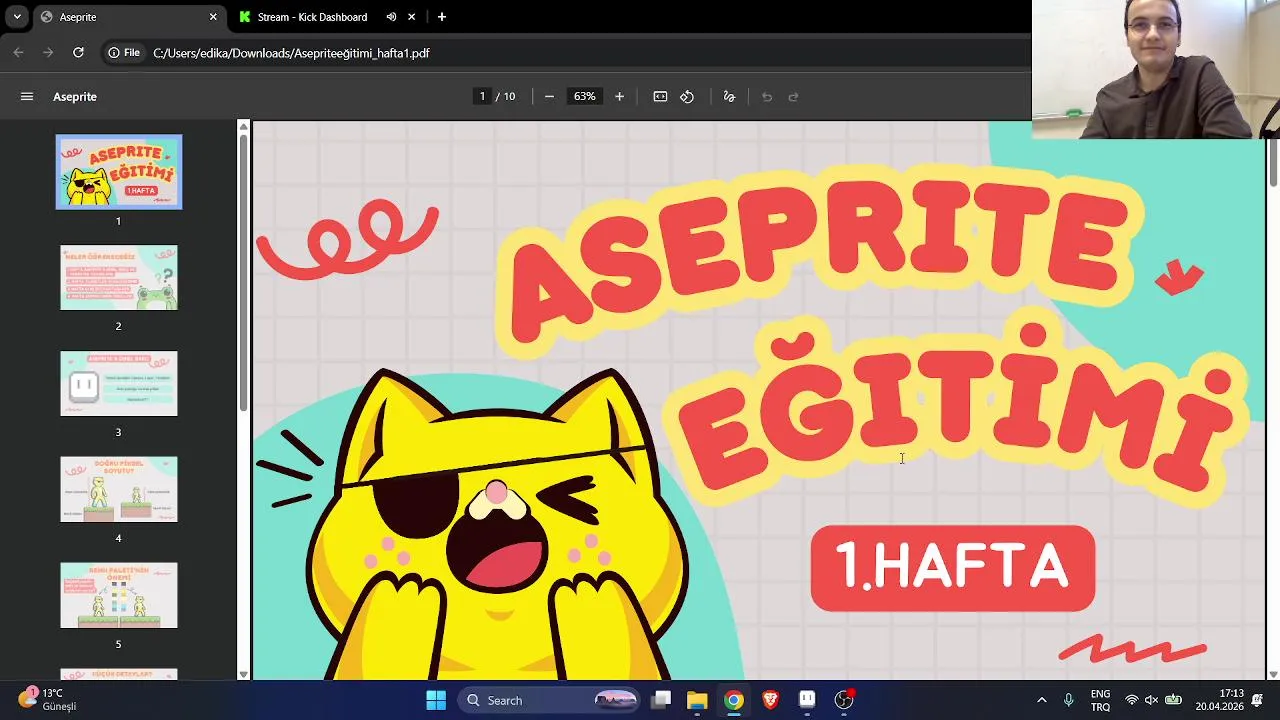1280x720 pixels.
Task: Open File Explorer from taskbar
Action: point(697,700)
